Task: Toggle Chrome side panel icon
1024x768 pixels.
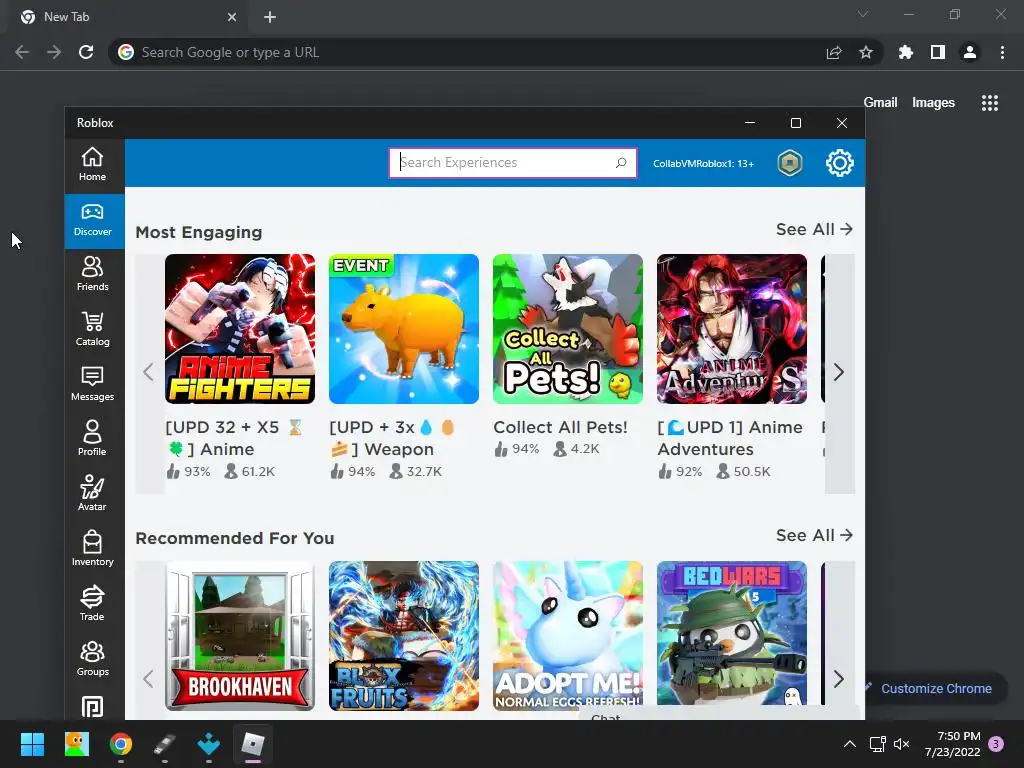Action: 938,52
